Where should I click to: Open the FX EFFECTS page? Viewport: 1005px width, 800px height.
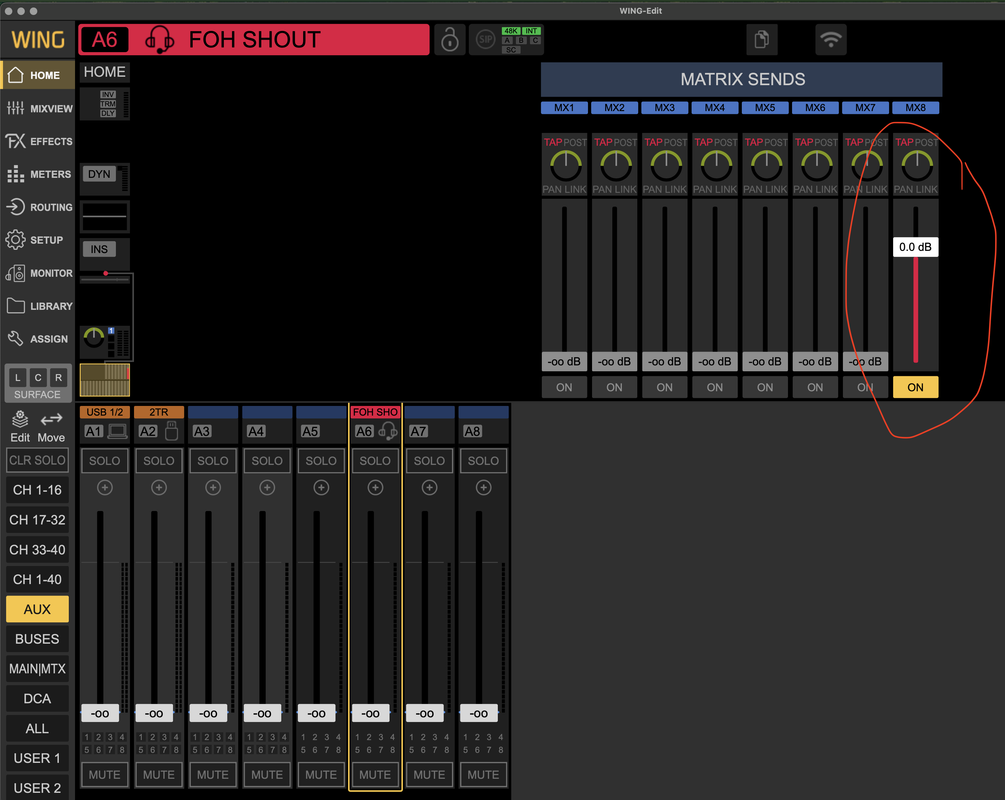37,141
